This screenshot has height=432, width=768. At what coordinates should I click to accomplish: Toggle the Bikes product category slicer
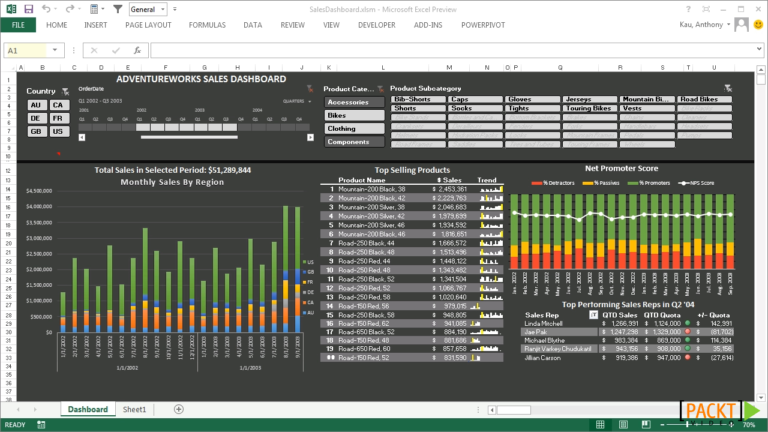click(x=355, y=115)
